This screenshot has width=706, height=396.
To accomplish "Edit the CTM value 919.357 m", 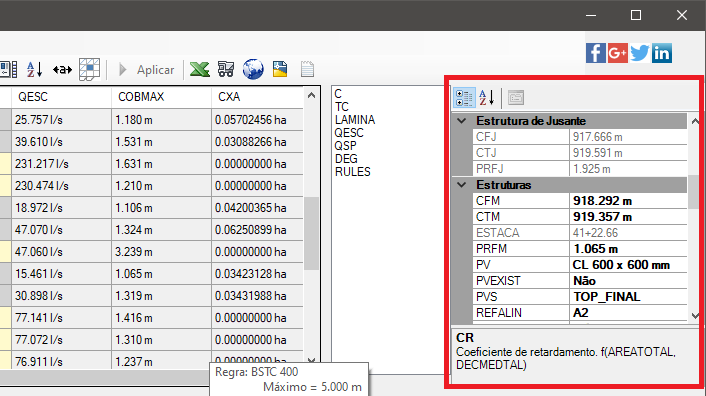I will (x=628, y=217).
